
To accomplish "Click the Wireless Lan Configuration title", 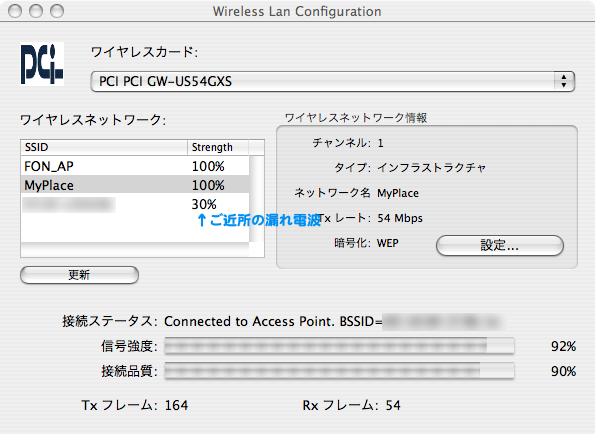I will point(297,11).
